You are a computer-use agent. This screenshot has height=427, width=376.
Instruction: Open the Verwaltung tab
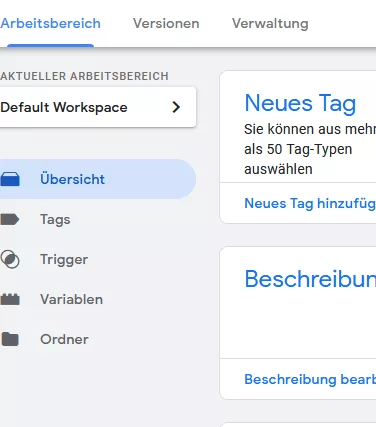point(270,24)
